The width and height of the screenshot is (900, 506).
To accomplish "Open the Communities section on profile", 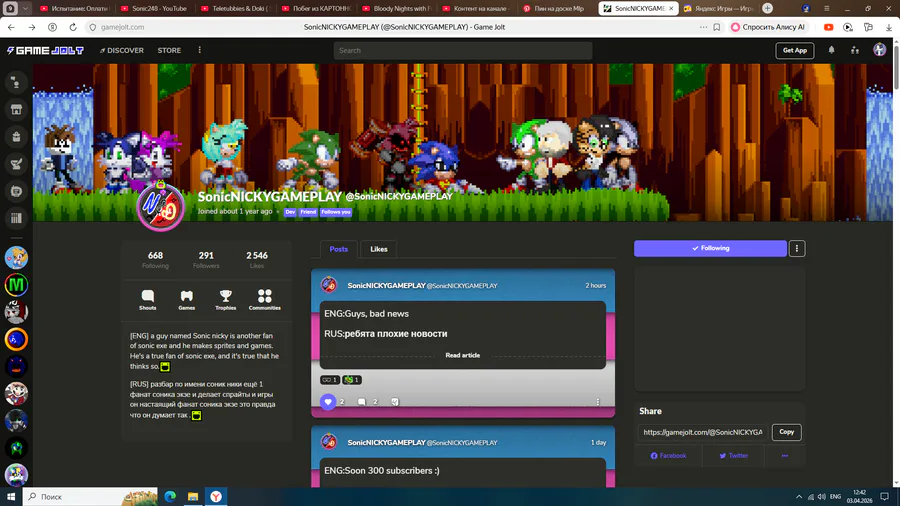I will [x=265, y=299].
